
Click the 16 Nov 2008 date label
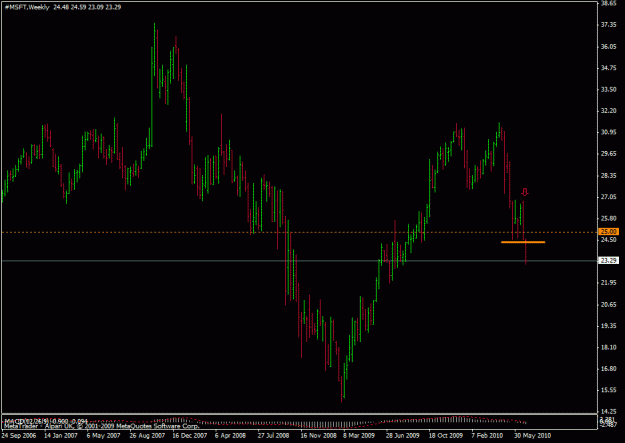tap(318, 435)
